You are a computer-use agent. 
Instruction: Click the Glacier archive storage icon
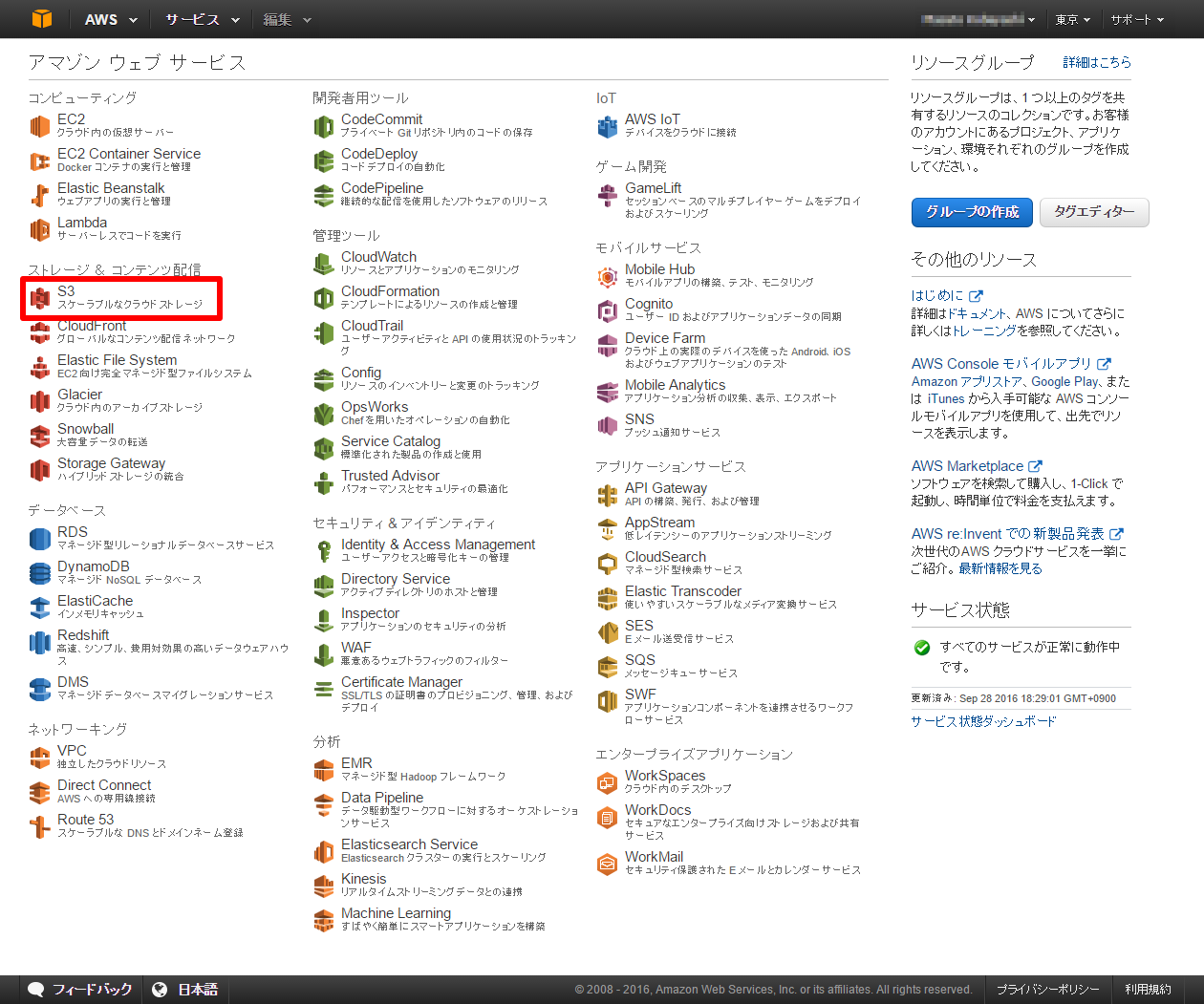[39, 401]
